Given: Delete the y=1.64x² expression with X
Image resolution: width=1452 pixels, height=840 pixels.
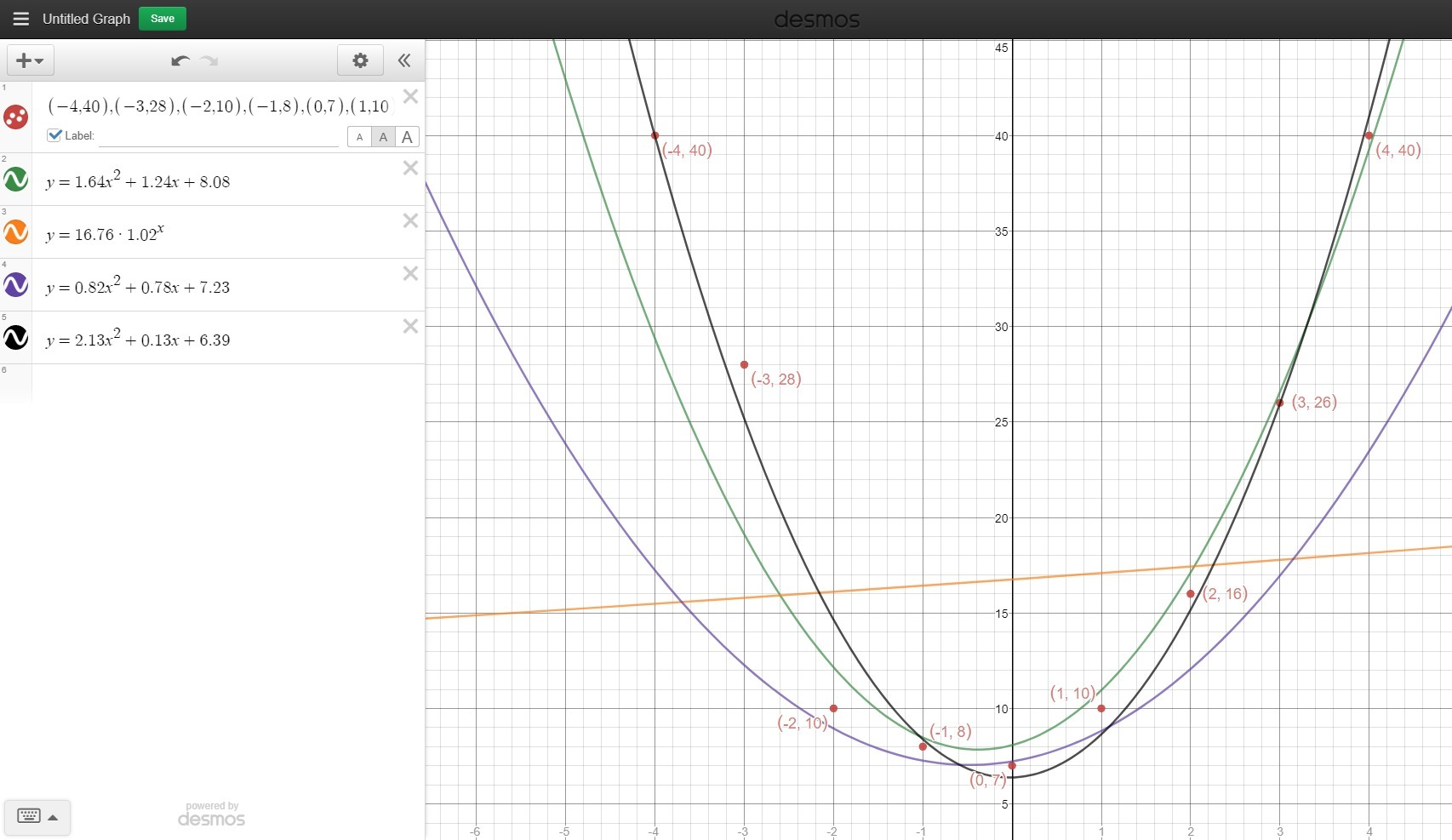Looking at the screenshot, I should [410, 168].
